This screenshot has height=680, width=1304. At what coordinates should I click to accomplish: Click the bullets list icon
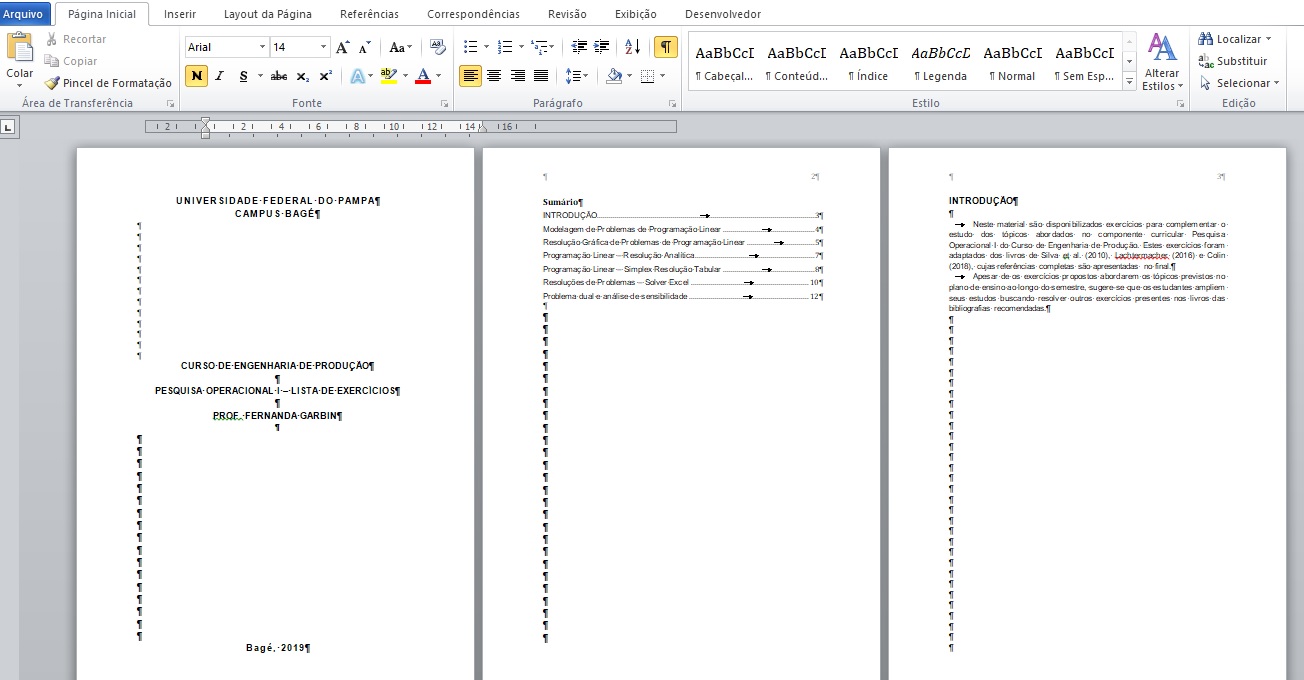[x=471, y=47]
